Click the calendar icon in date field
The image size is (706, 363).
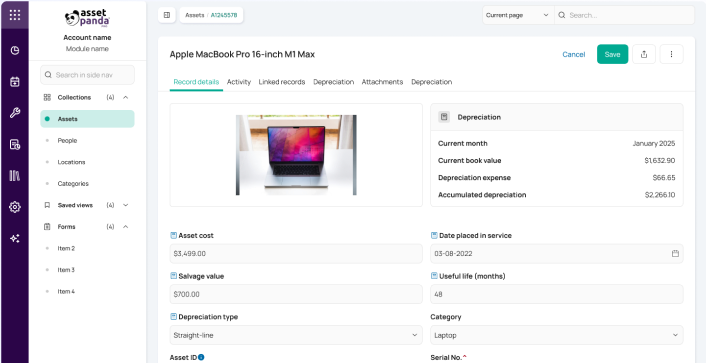675,254
